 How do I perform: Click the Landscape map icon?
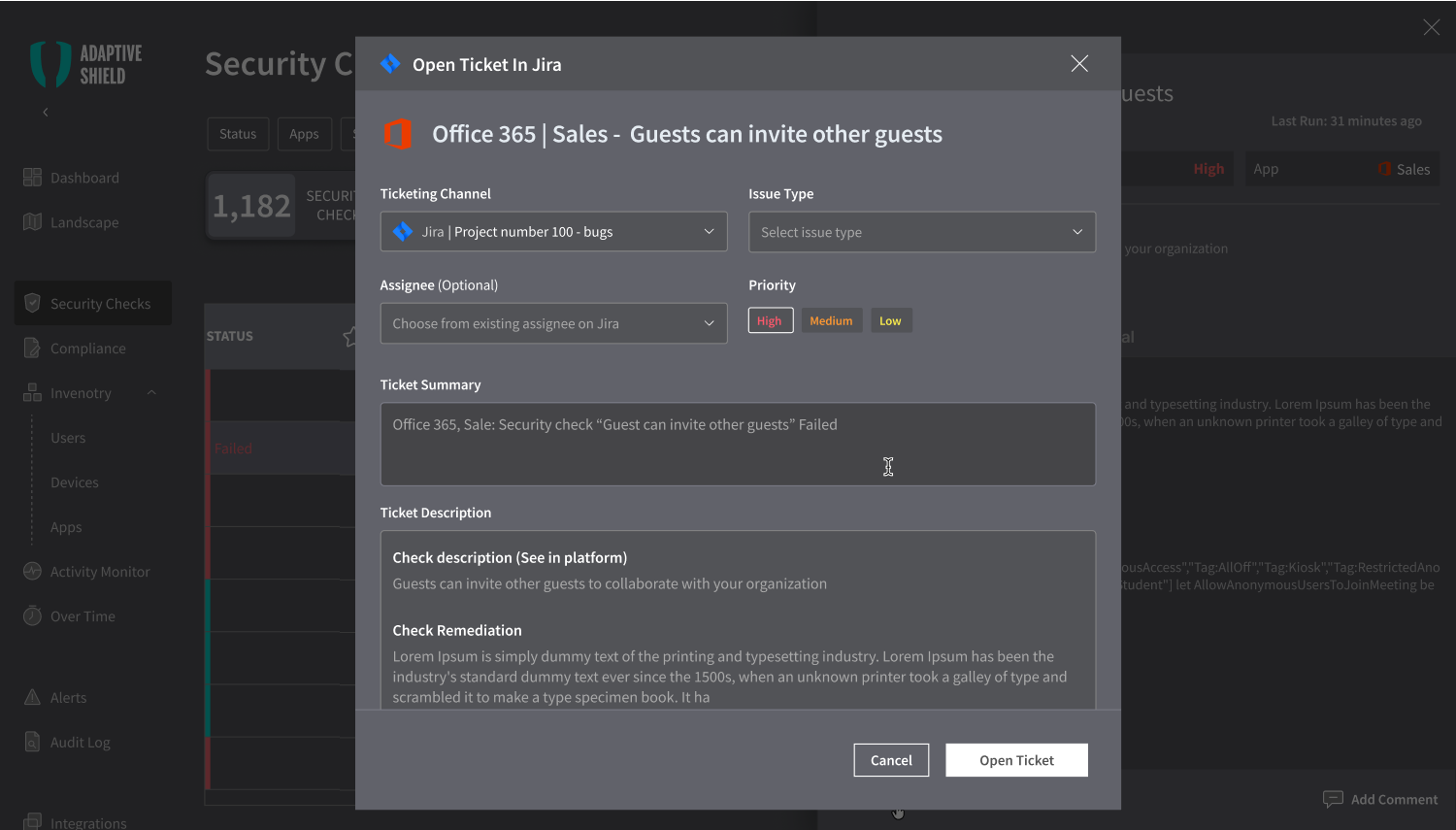click(32, 221)
